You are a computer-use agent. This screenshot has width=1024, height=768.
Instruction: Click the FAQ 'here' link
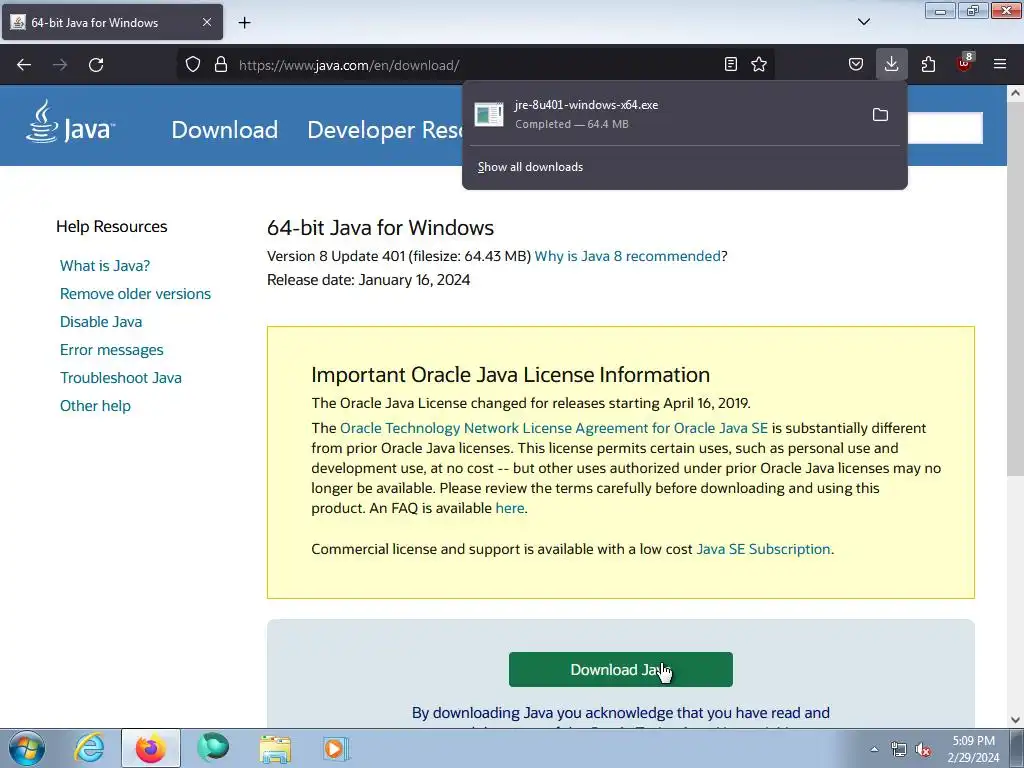coord(509,508)
